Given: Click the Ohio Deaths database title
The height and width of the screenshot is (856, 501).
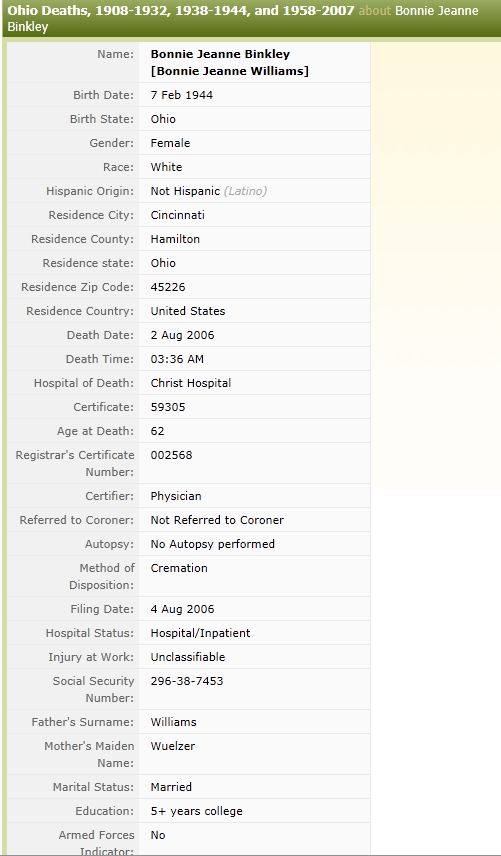Looking at the screenshot, I should click(181, 10).
